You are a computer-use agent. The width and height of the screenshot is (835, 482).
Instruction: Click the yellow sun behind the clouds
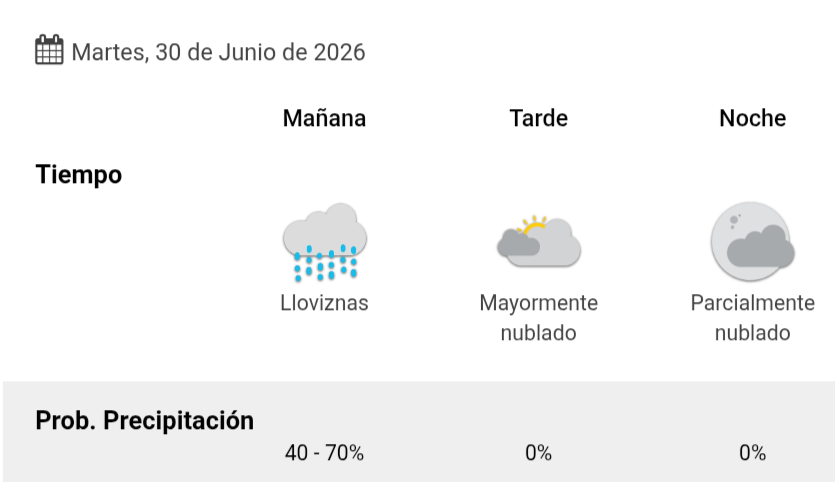534,225
